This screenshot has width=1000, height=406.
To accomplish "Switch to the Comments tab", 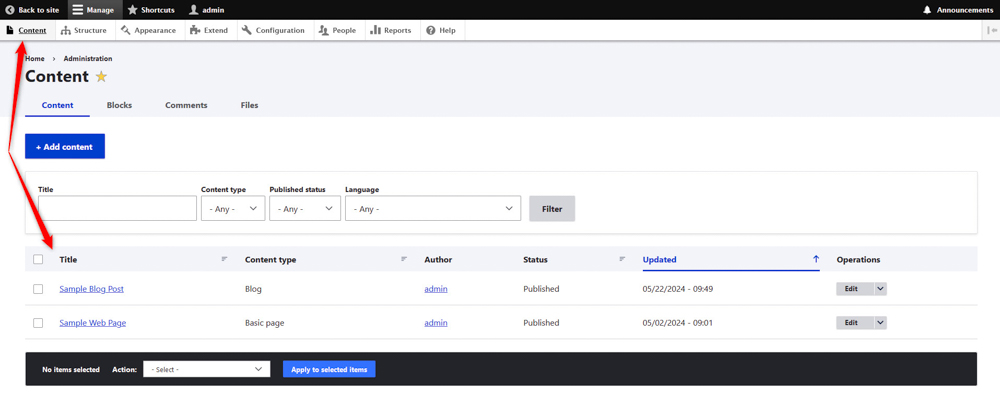I will [x=186, y=105].
